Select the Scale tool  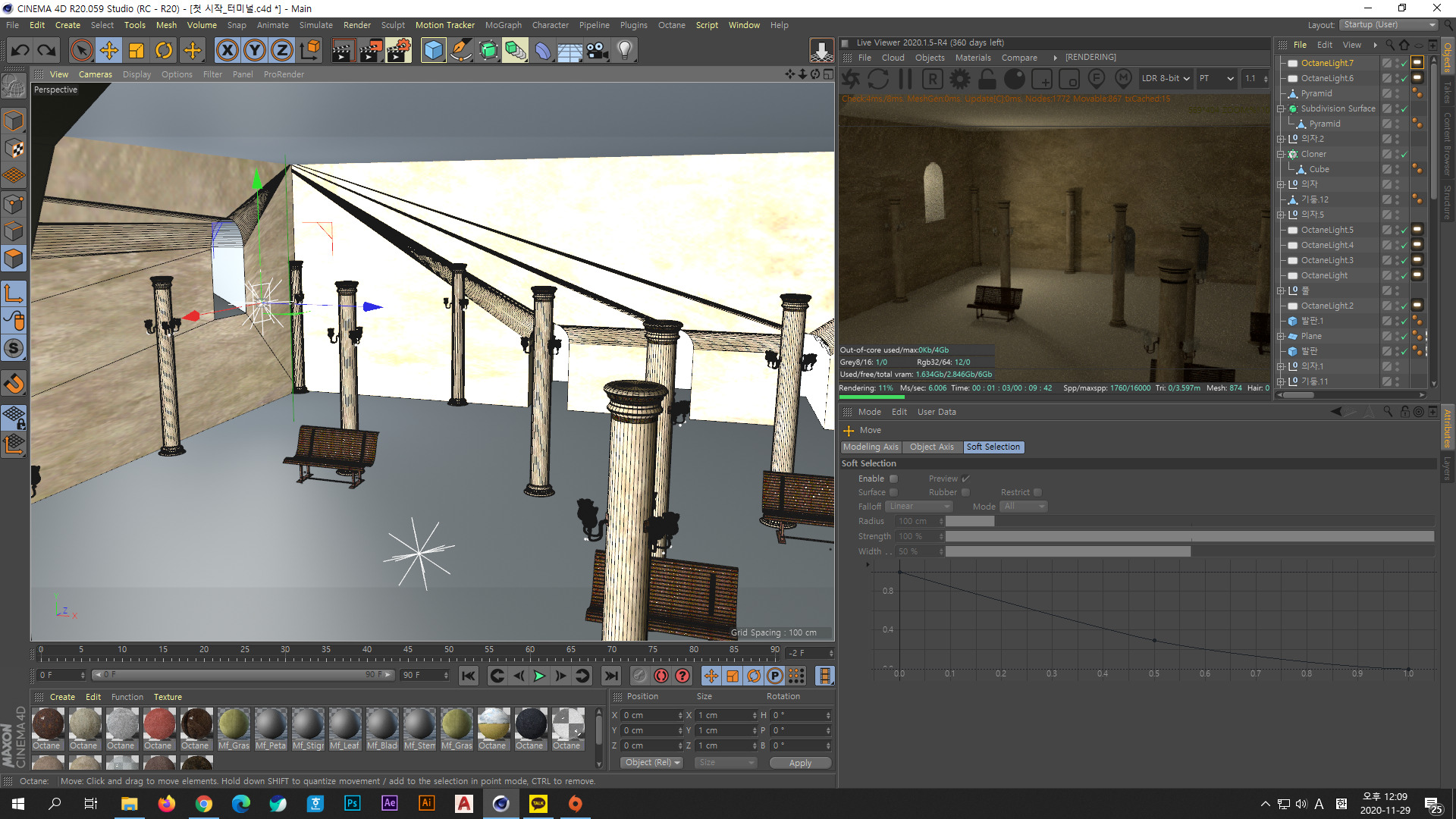coord(136,51)
